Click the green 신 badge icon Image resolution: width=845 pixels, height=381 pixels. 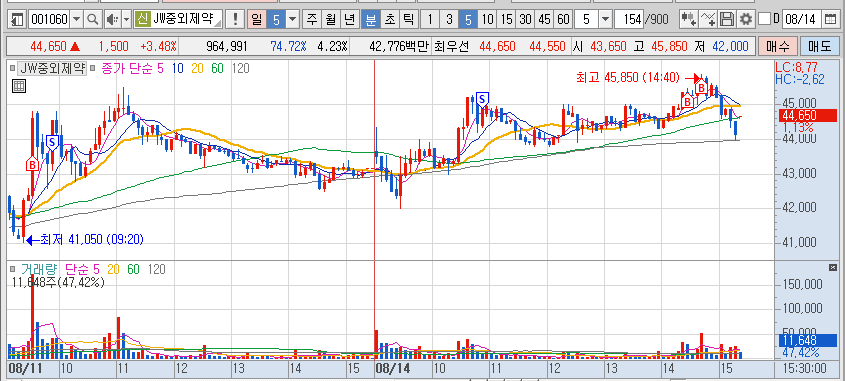pyautogui.click(x=142, y=20)
